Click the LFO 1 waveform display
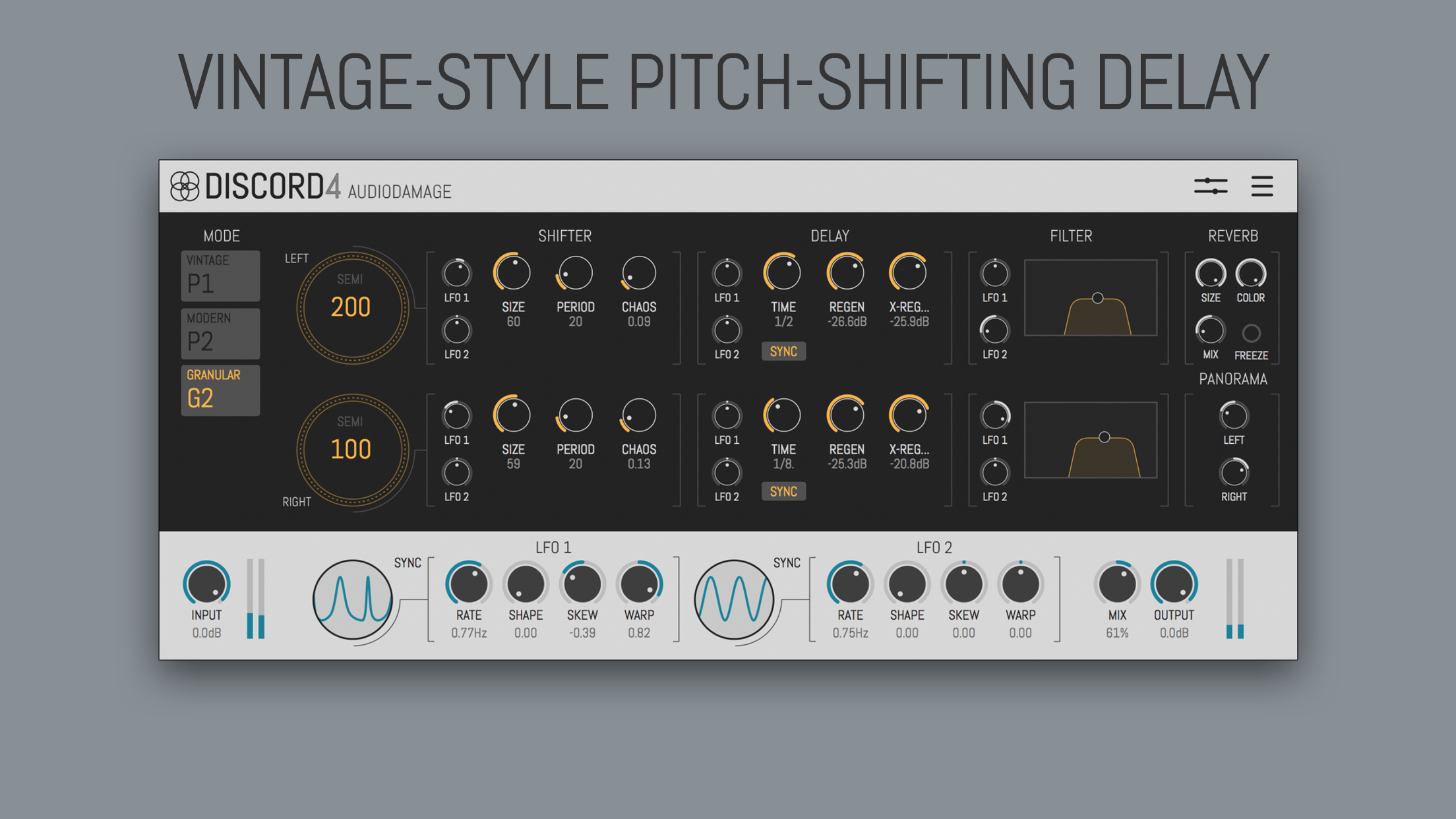The image size is (1456, 819). [x=353, y=599]
